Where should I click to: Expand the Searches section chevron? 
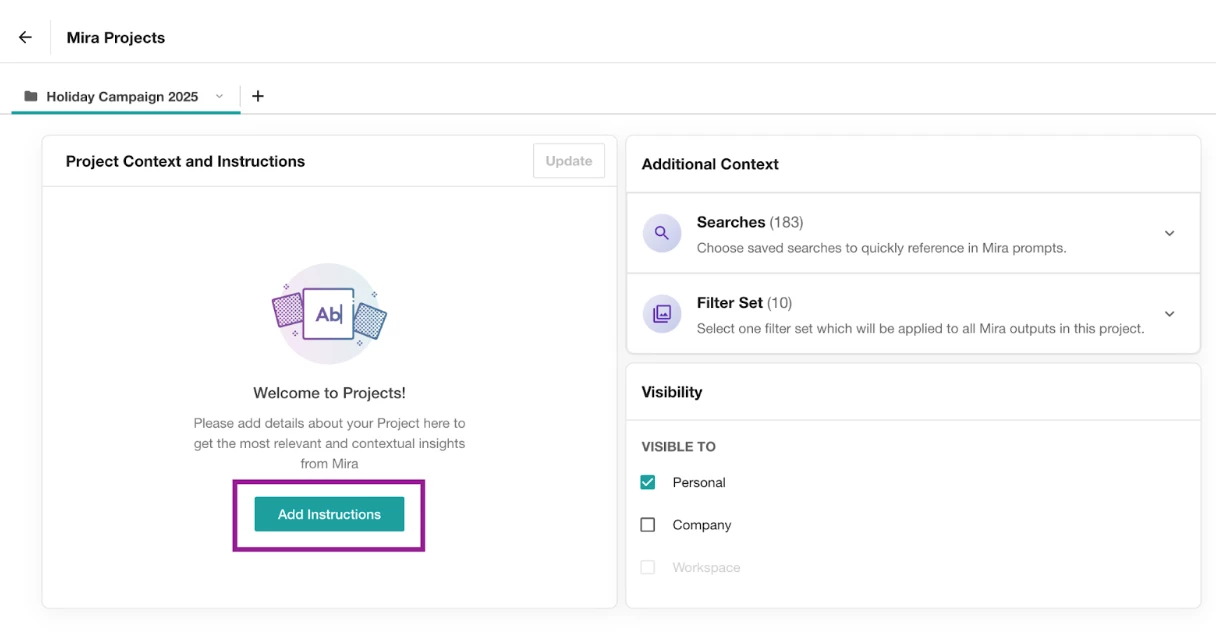(1169, 233)
